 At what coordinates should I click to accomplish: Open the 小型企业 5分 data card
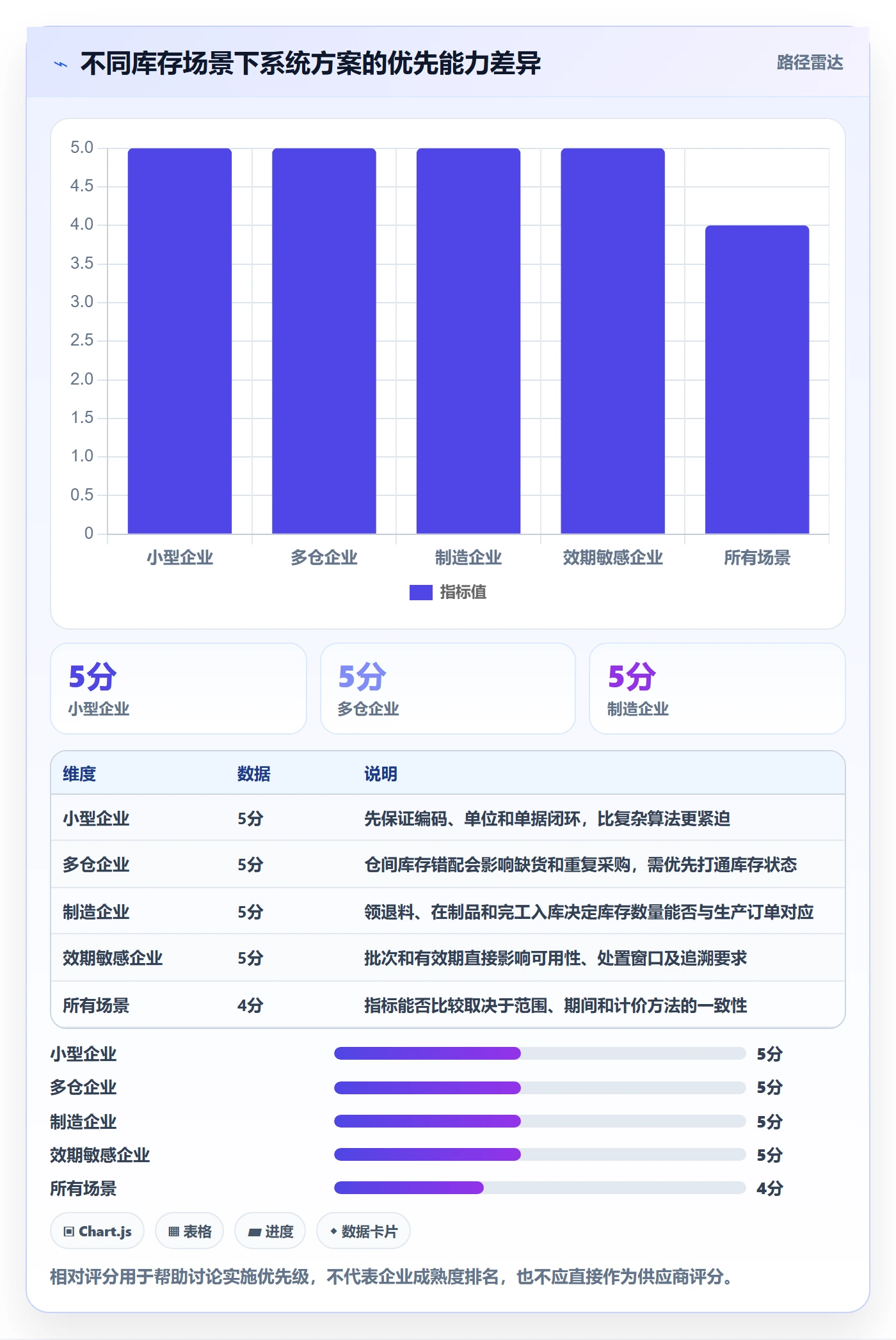point(179,689)
